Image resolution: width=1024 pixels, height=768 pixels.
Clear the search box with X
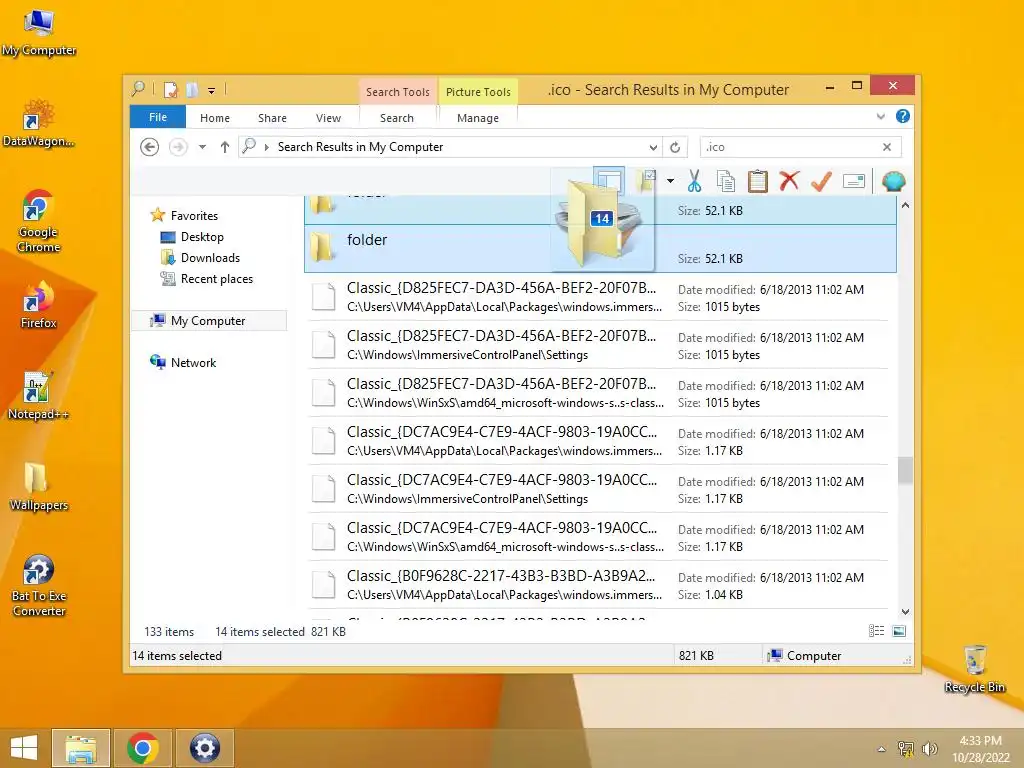click(x=887, y=147)
